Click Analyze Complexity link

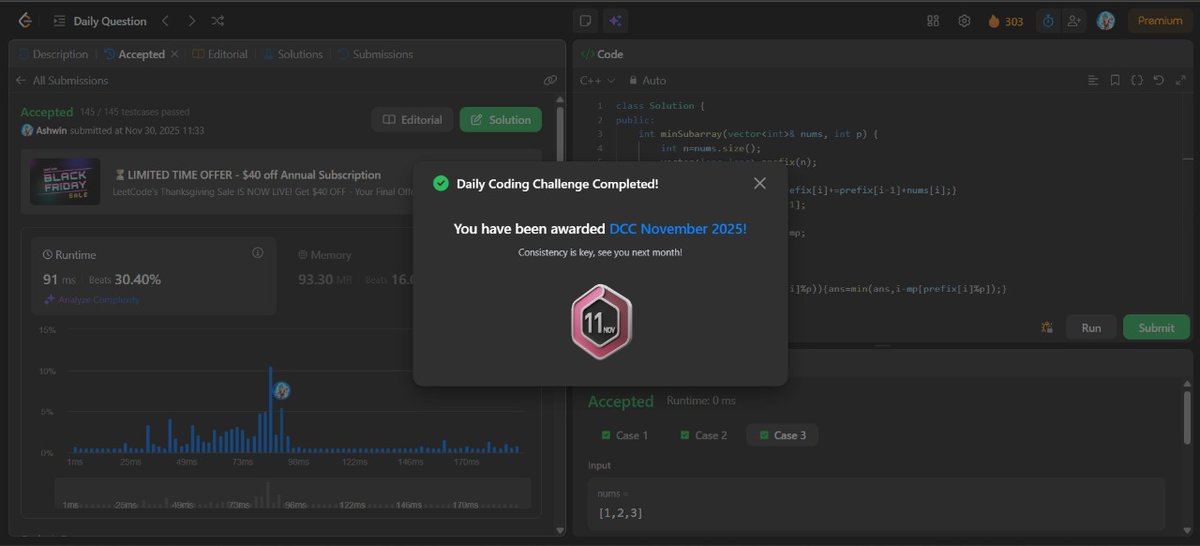(91, 300)
